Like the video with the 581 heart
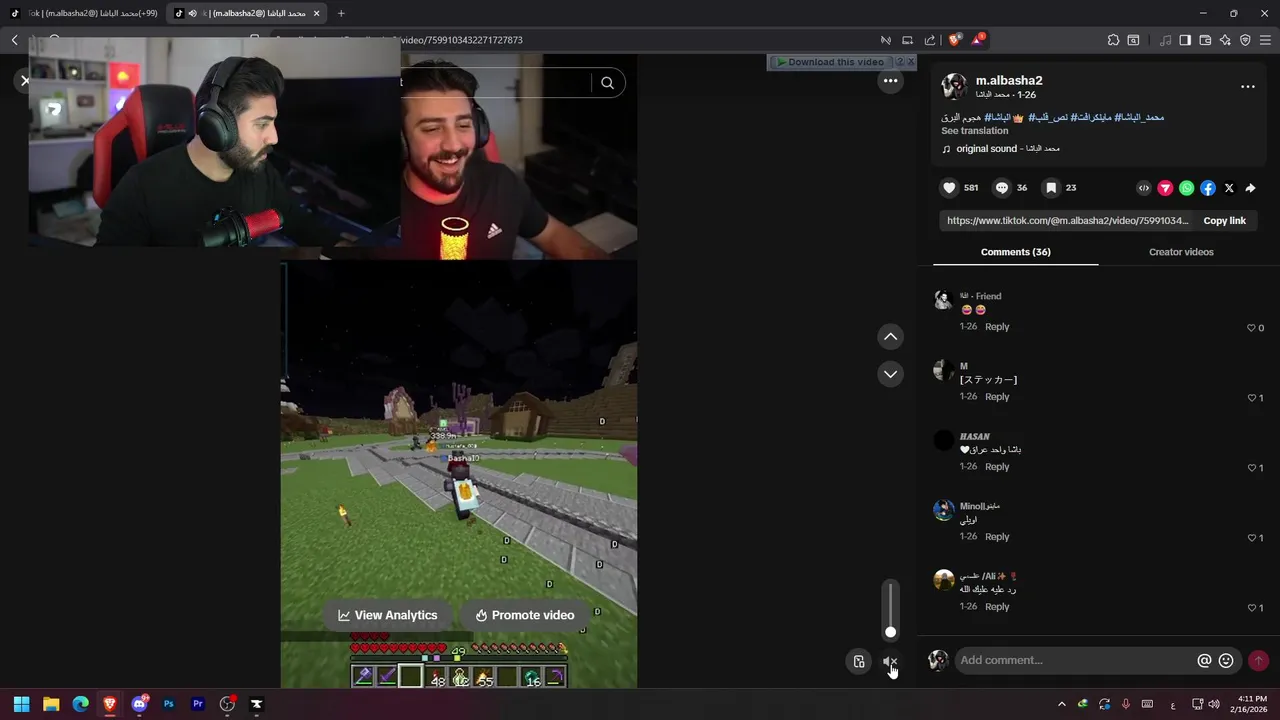 [949, 188]
